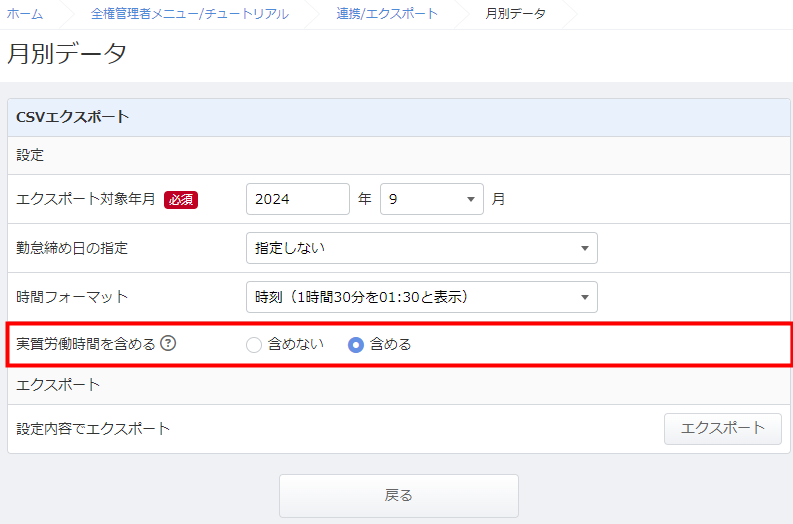793x524 pixels.
Task: Click the help icon beside 実質労働時間を含める
Action: (x=168, y=344)
